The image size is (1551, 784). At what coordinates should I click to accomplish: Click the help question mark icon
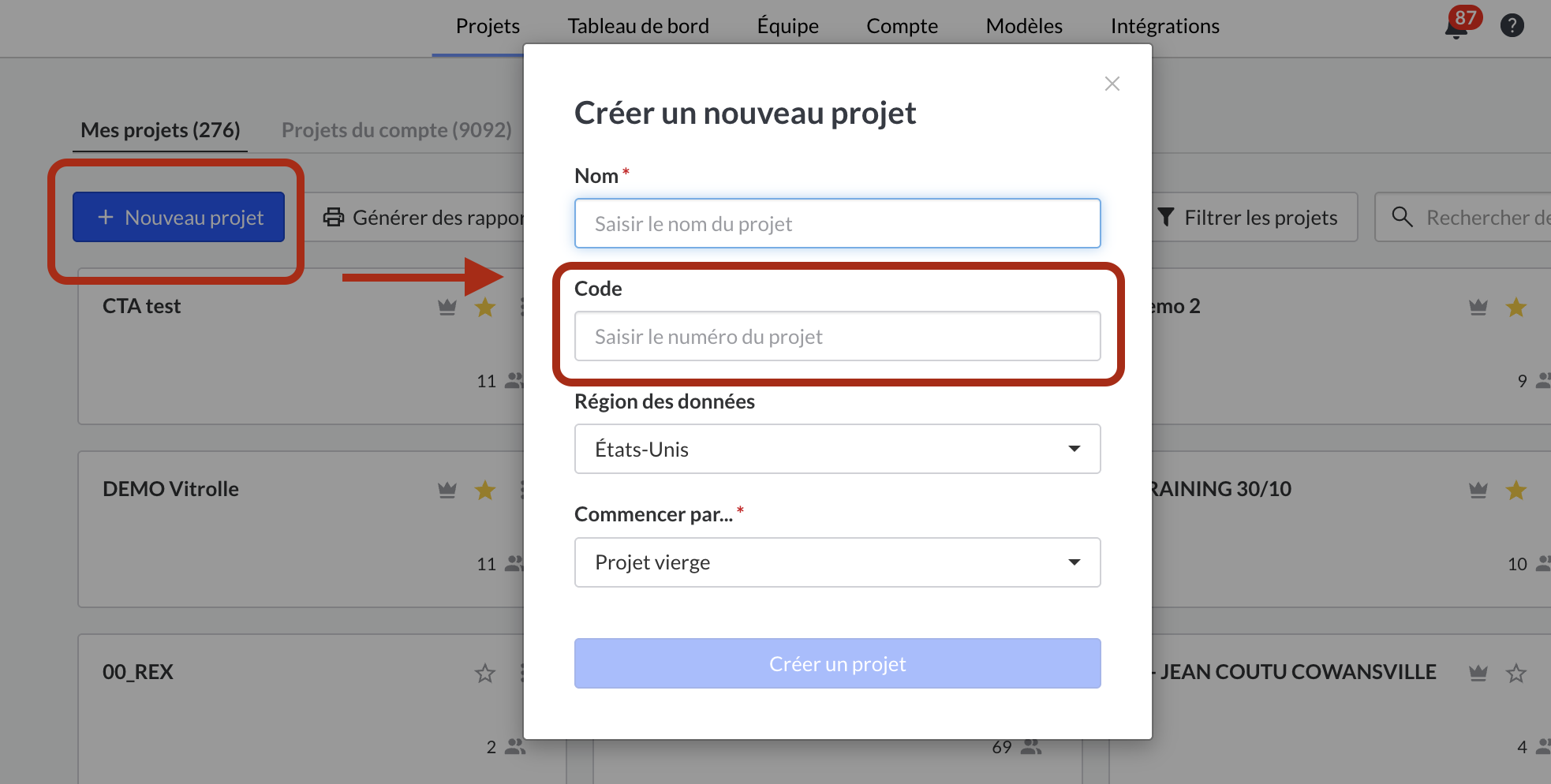[x=1512, y=26]
